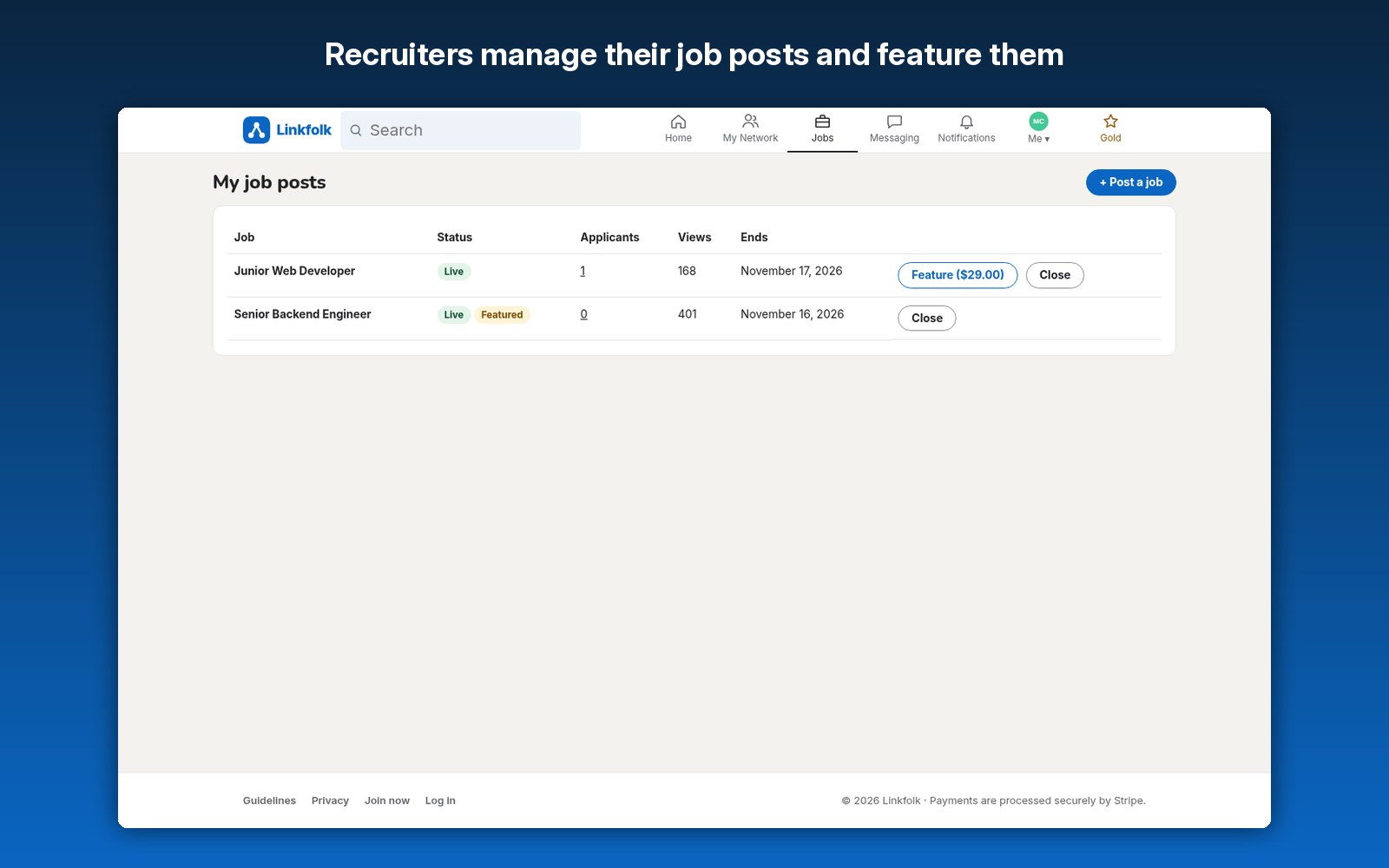This screenshot has width=1389, height=868.
Task: Open Notifications bell icon
Action: [966, 122]
